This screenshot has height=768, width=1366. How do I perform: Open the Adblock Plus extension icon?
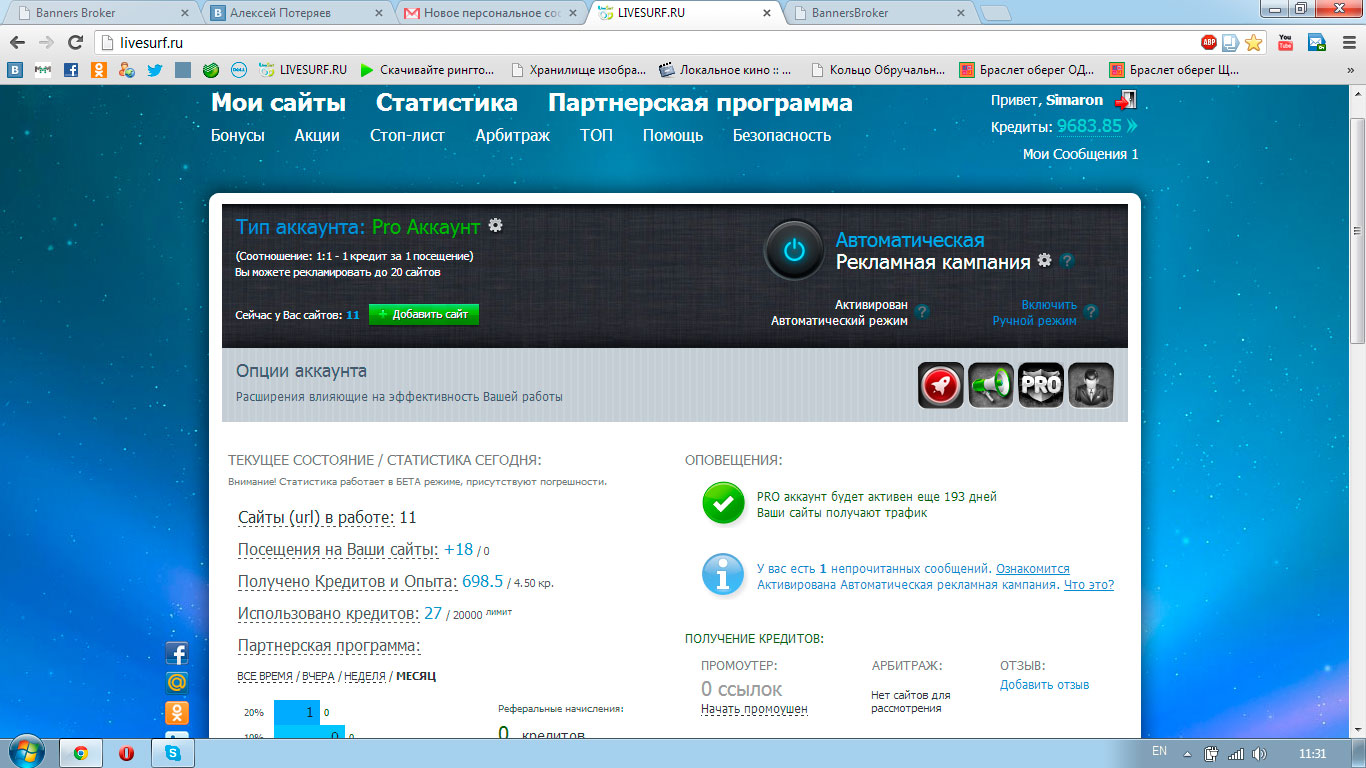point(1208,42)
